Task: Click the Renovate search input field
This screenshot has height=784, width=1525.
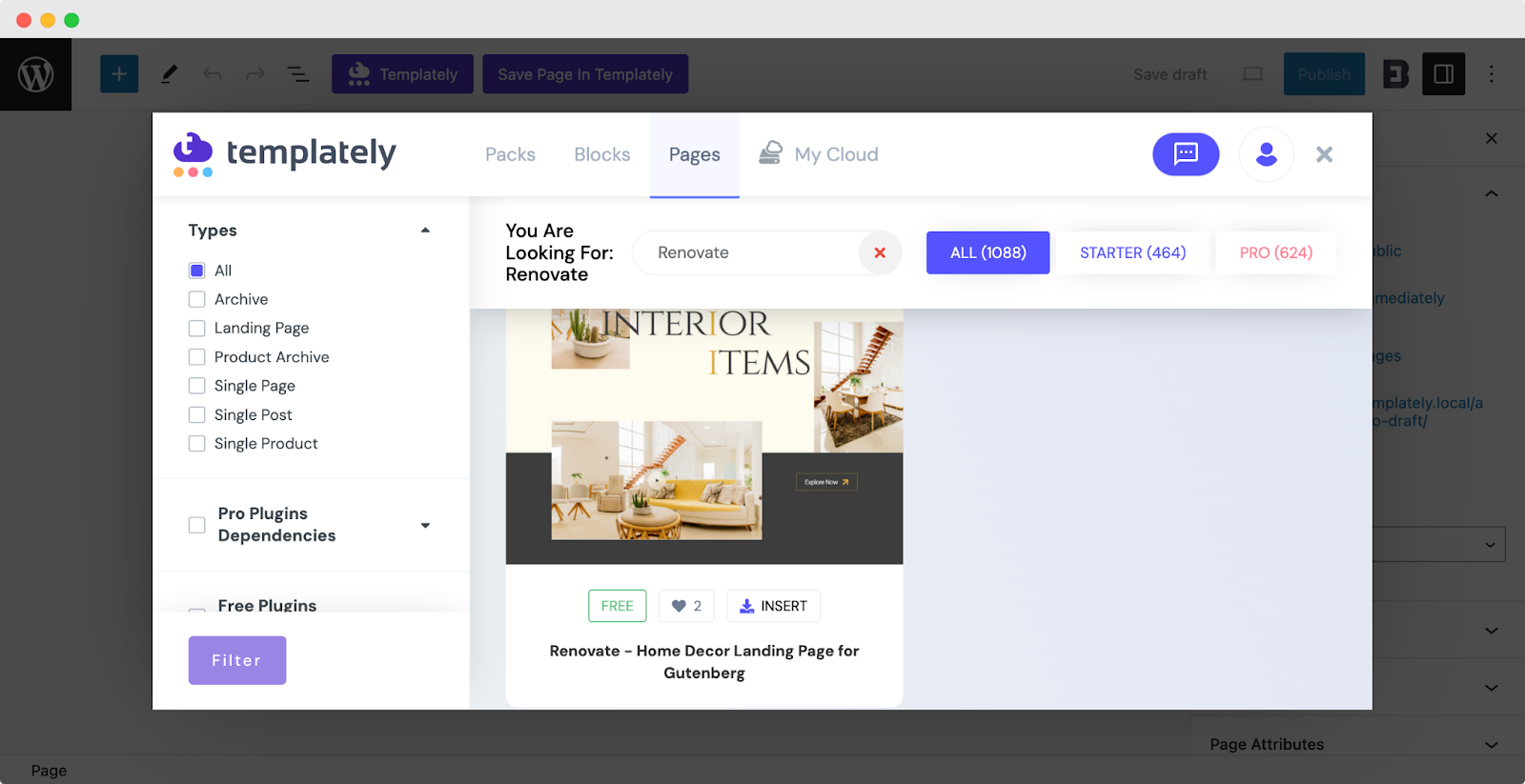Action: point(748,252)
